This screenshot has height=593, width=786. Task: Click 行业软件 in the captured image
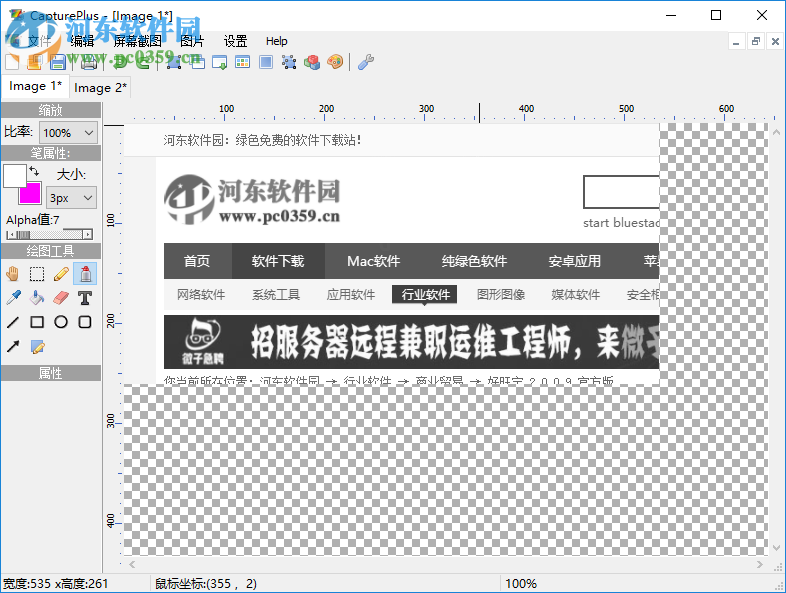pos(425,294)
